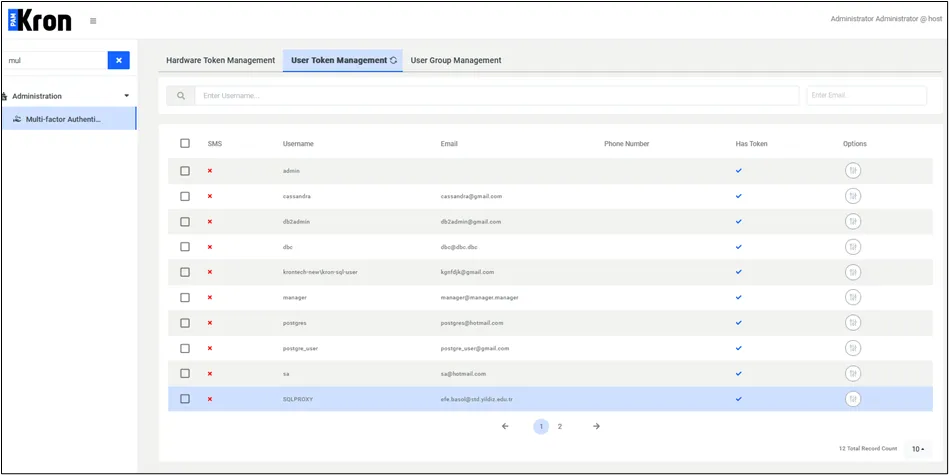Switch to User Group Management tab
Viewport: 949px width, 475px height.
(x=456, y=61)
